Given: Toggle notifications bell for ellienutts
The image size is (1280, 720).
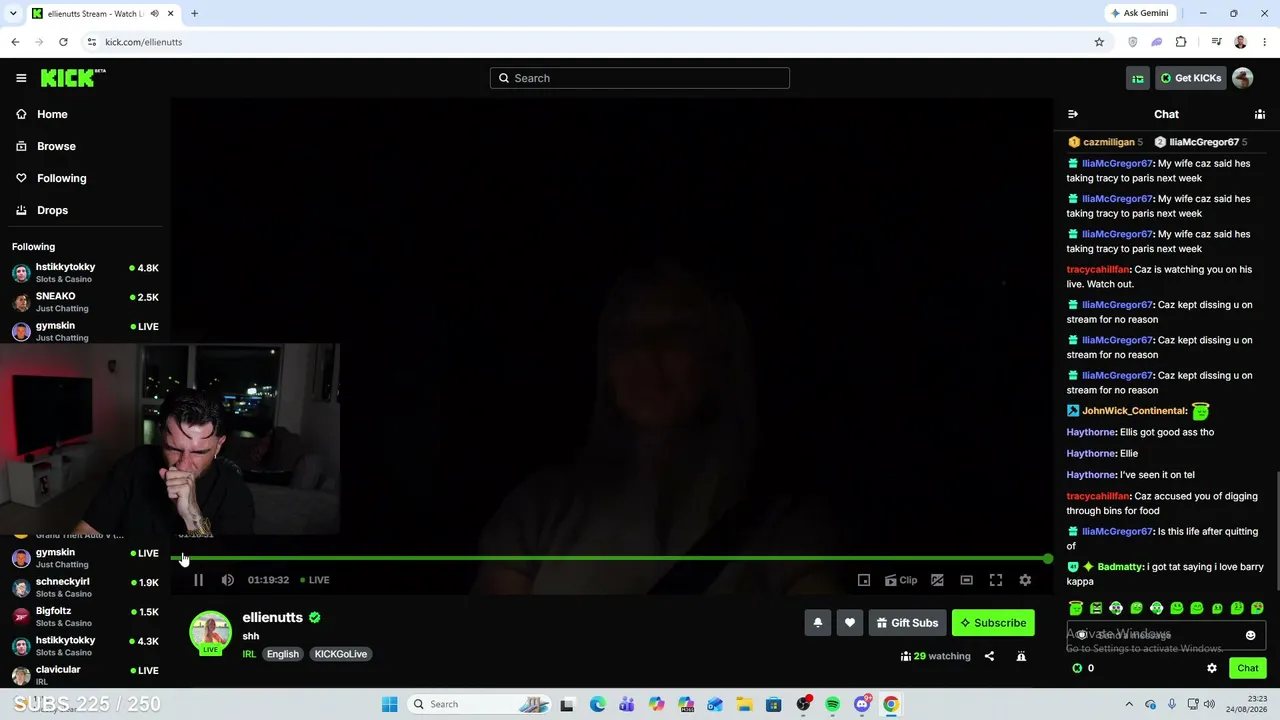Looking at the screenshot, I should click(818, 623).
